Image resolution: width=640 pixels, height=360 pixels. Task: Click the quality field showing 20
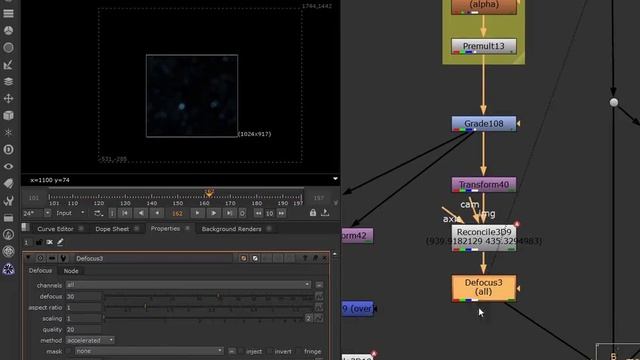click(x=83, y=329)
